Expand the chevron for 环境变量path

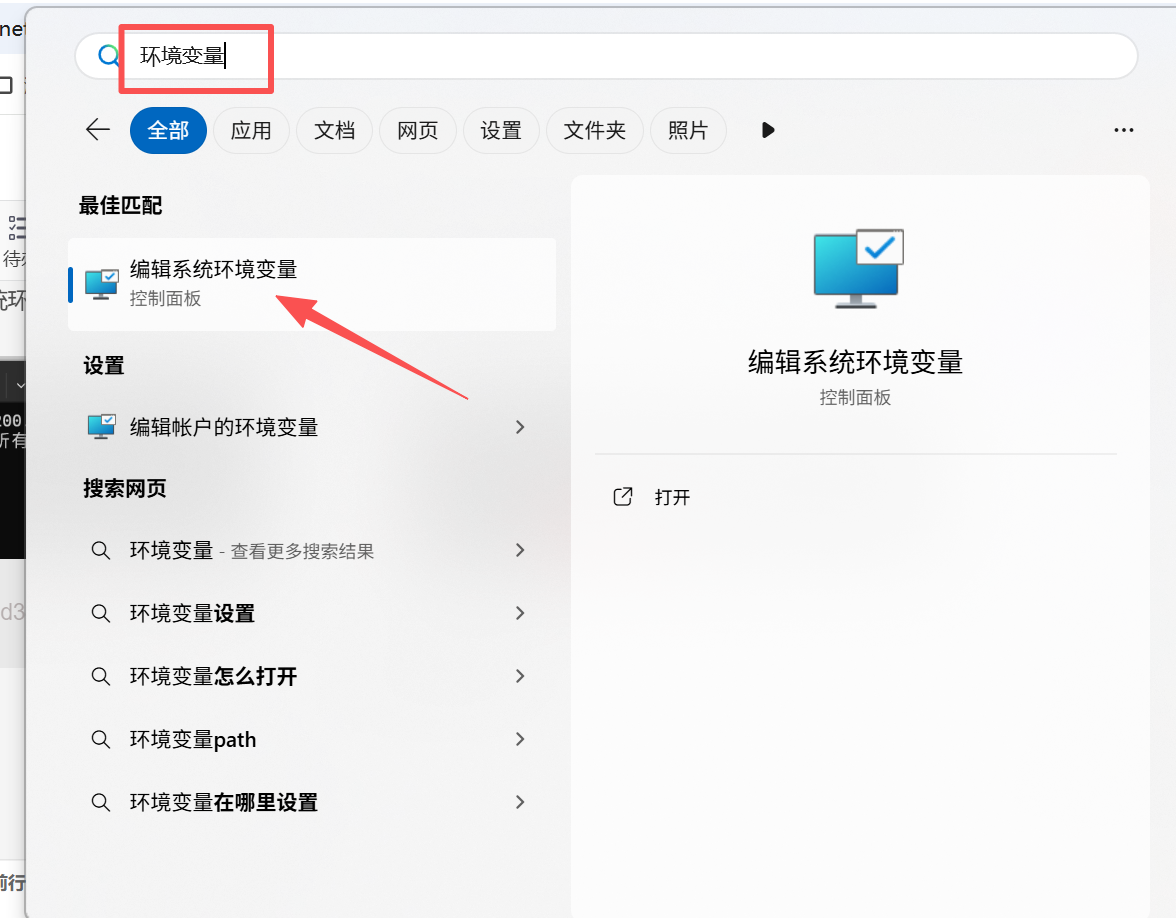(520, 739)
